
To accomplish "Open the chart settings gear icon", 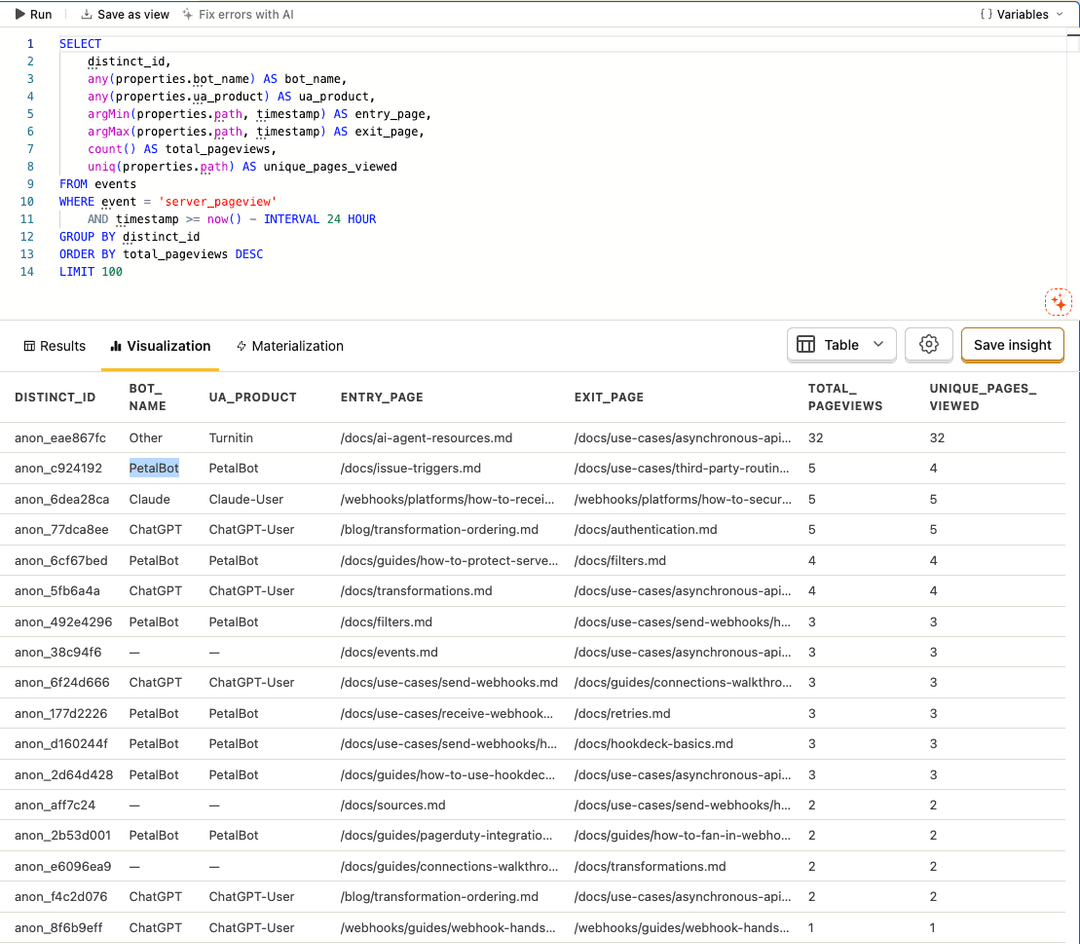I will tap(928, 344).
